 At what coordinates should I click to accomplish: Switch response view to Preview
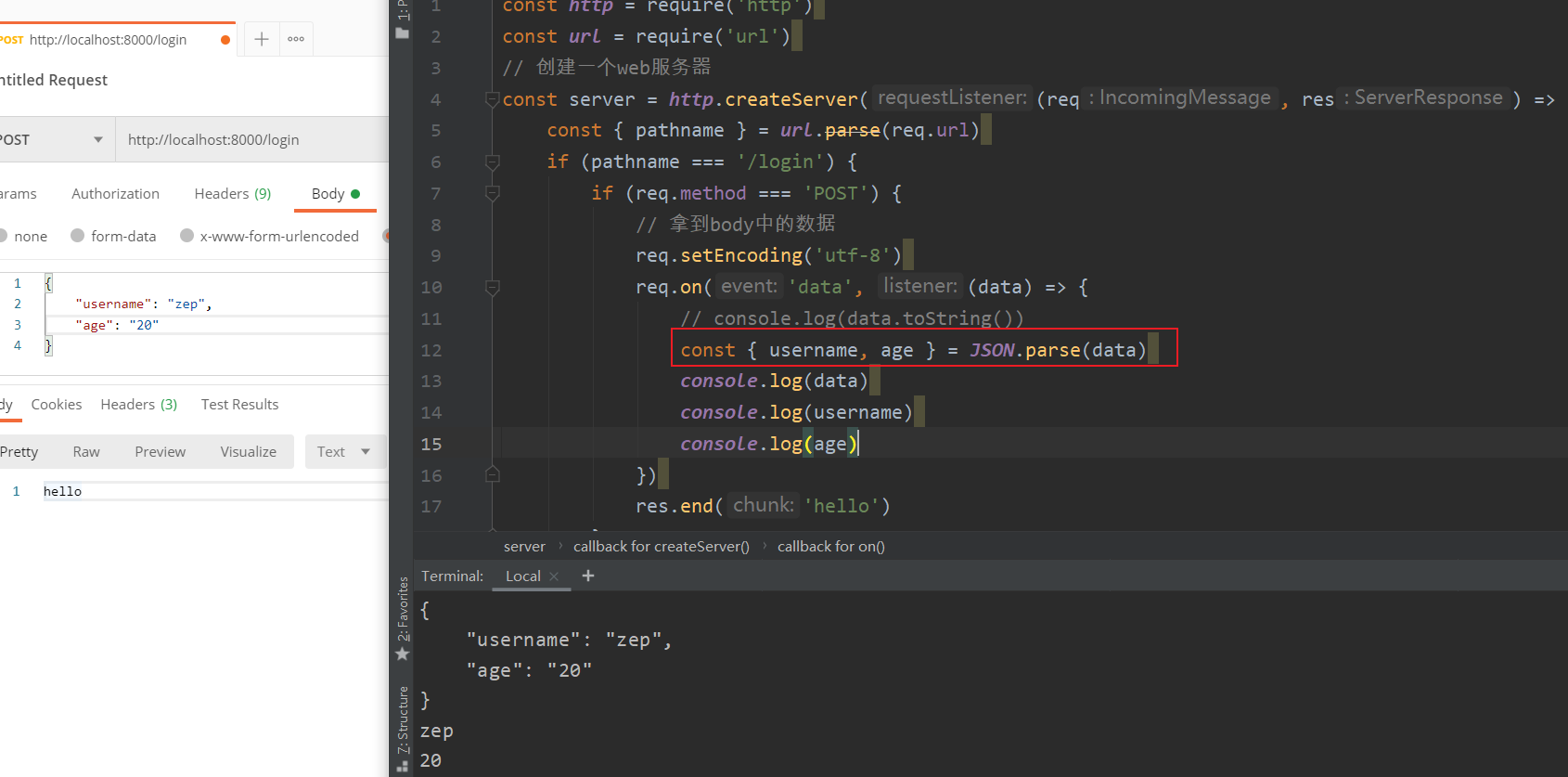160,451
